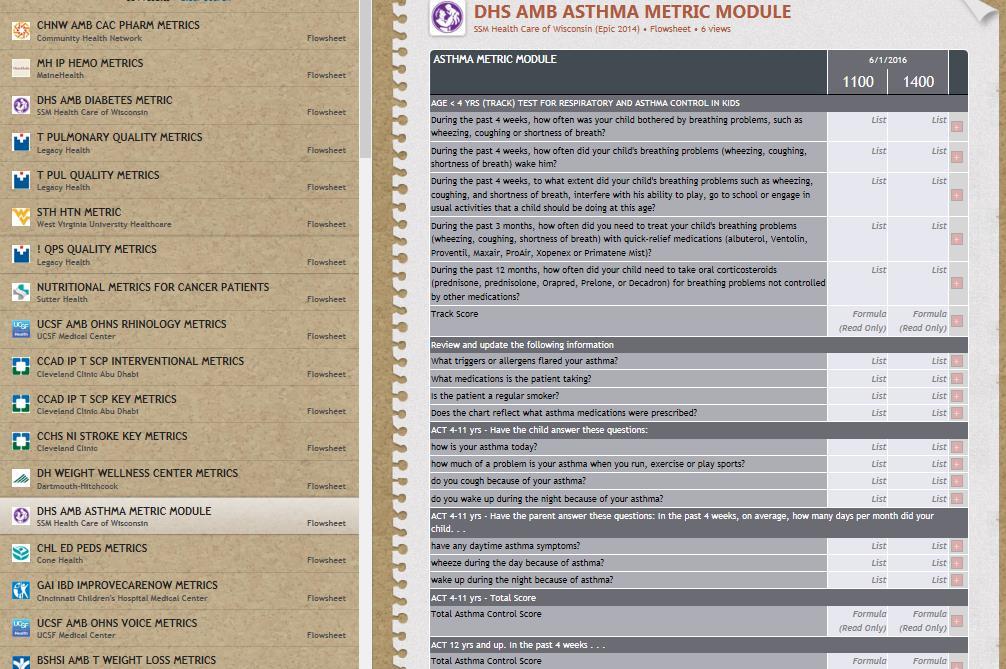Open 1100 List cell for 'how is your asthma today?'
Viewport: 1006px width, 669px height.
coord(858,447)
